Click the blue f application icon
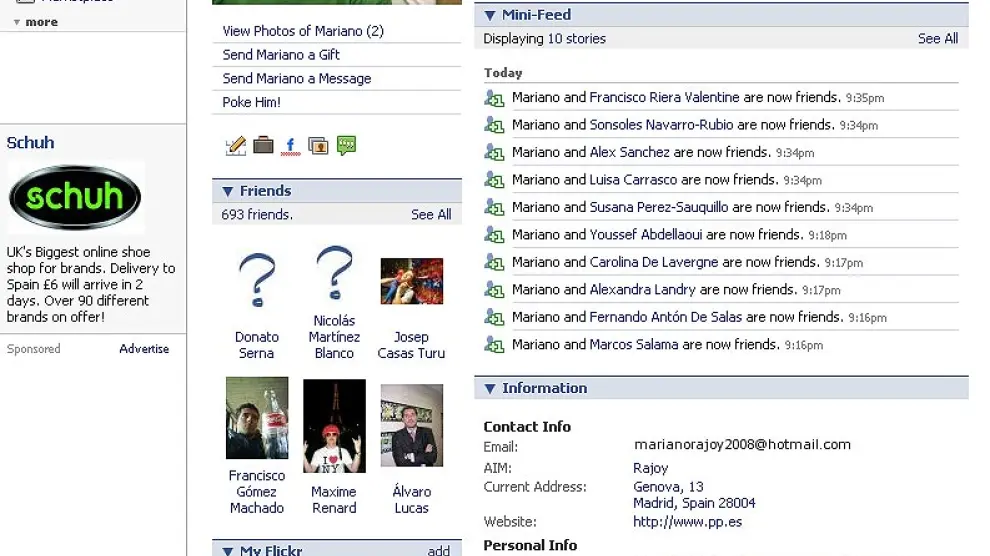 (291, 146)
